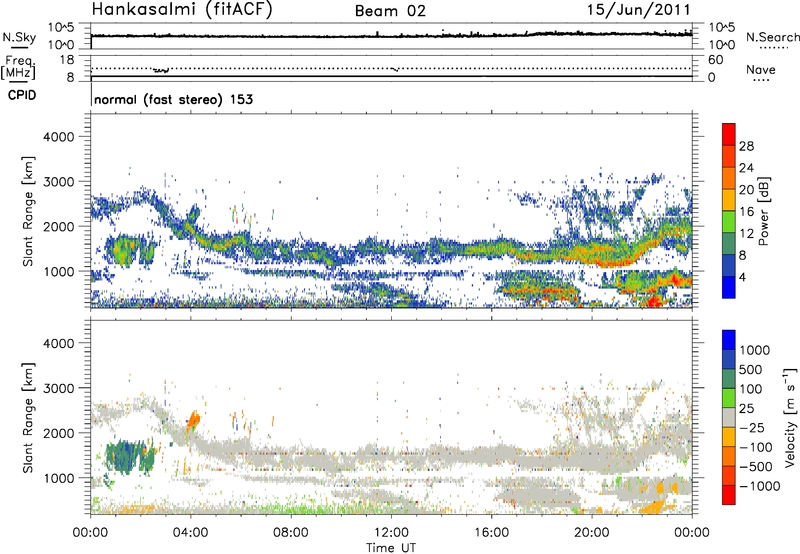Click the Hankasalmi (fitACF) title
Viewport: 800px width, 554px height.
pos(182,9)
